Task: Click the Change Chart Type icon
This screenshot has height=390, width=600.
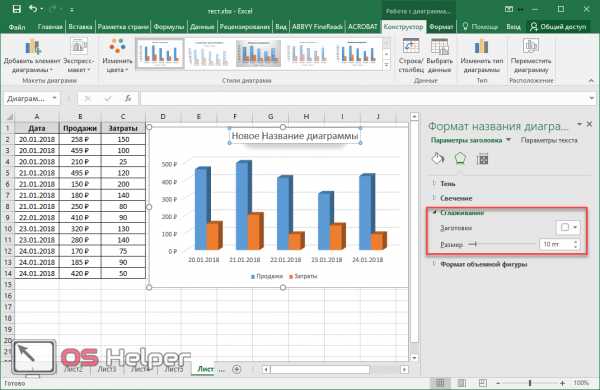Action: pos(481,47)
